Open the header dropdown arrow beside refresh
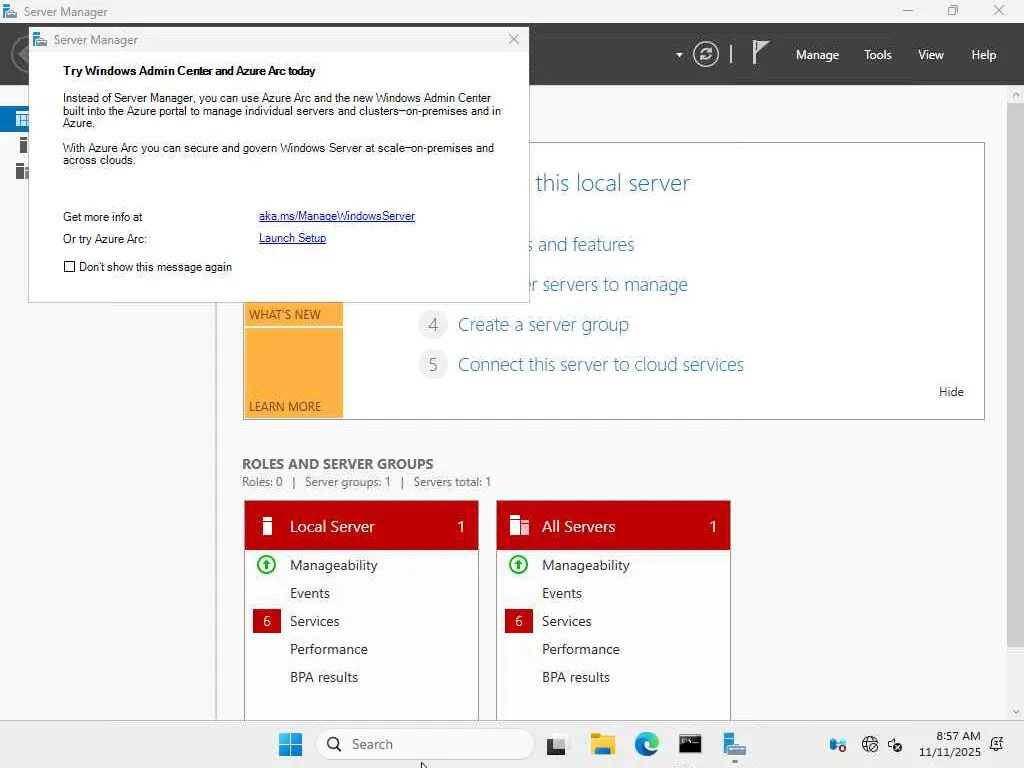The width and height of the screenshot is (1024, 768). [x=679, y=55]
